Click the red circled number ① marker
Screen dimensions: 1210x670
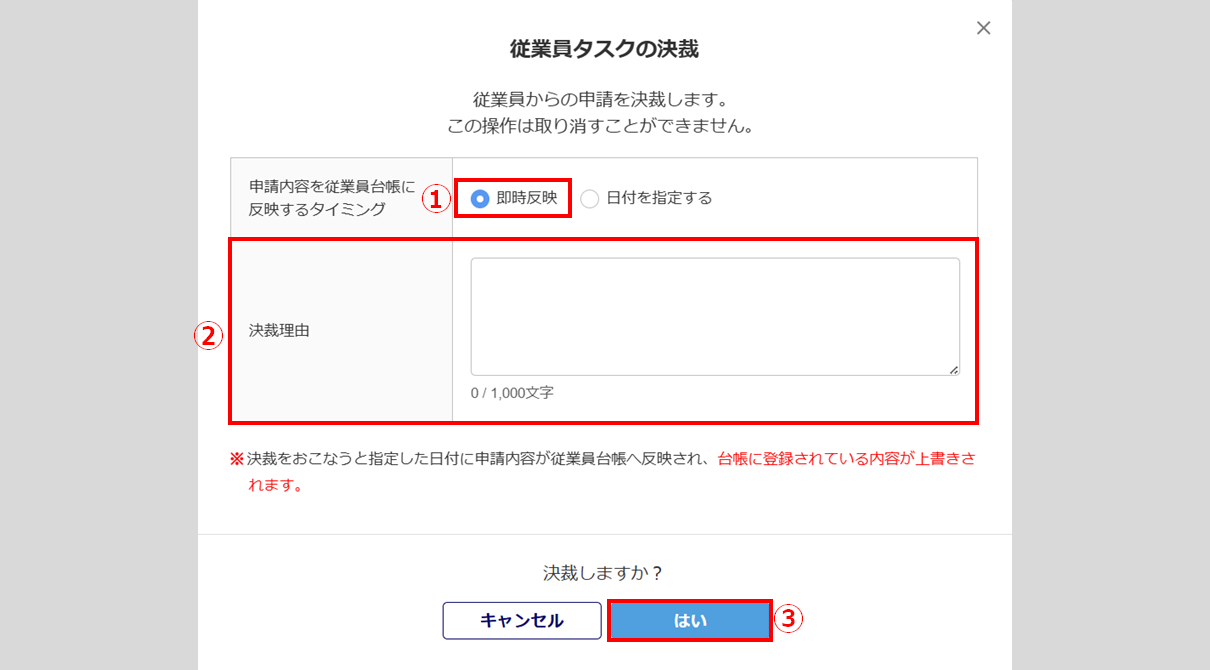click(x=433, y=199)
